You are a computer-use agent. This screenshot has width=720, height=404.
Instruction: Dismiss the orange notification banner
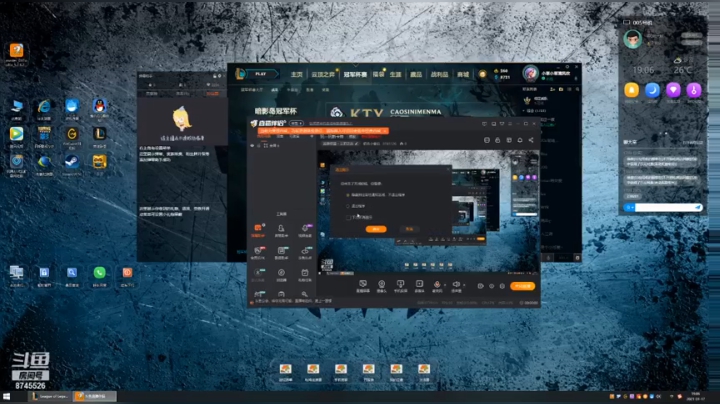(385, 131)
